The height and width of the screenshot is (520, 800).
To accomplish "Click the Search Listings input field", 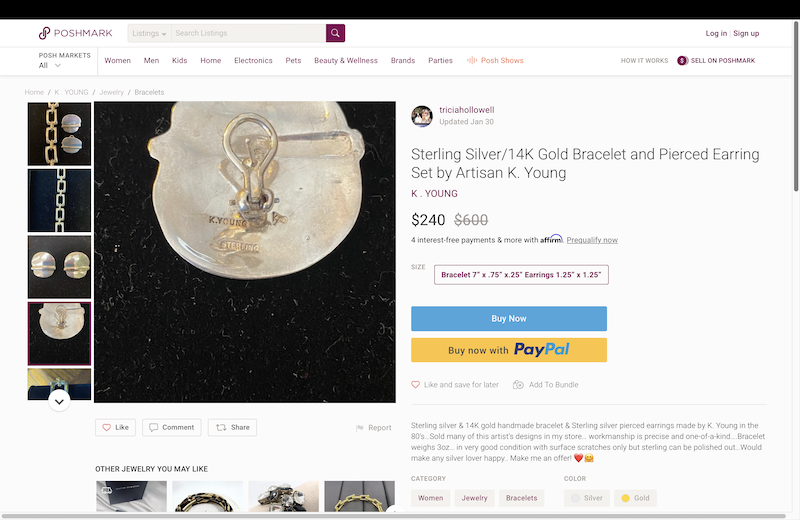I will (x=247, y=33).
